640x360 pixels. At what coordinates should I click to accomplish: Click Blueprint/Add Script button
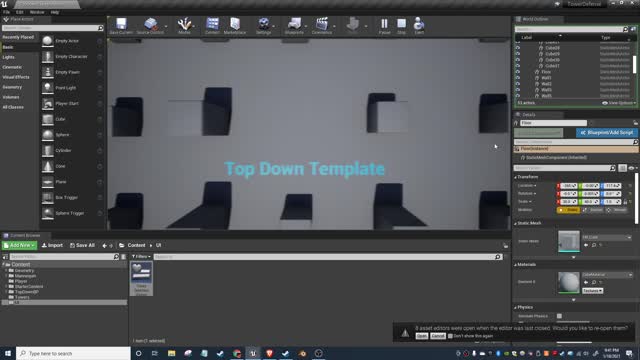607,133
